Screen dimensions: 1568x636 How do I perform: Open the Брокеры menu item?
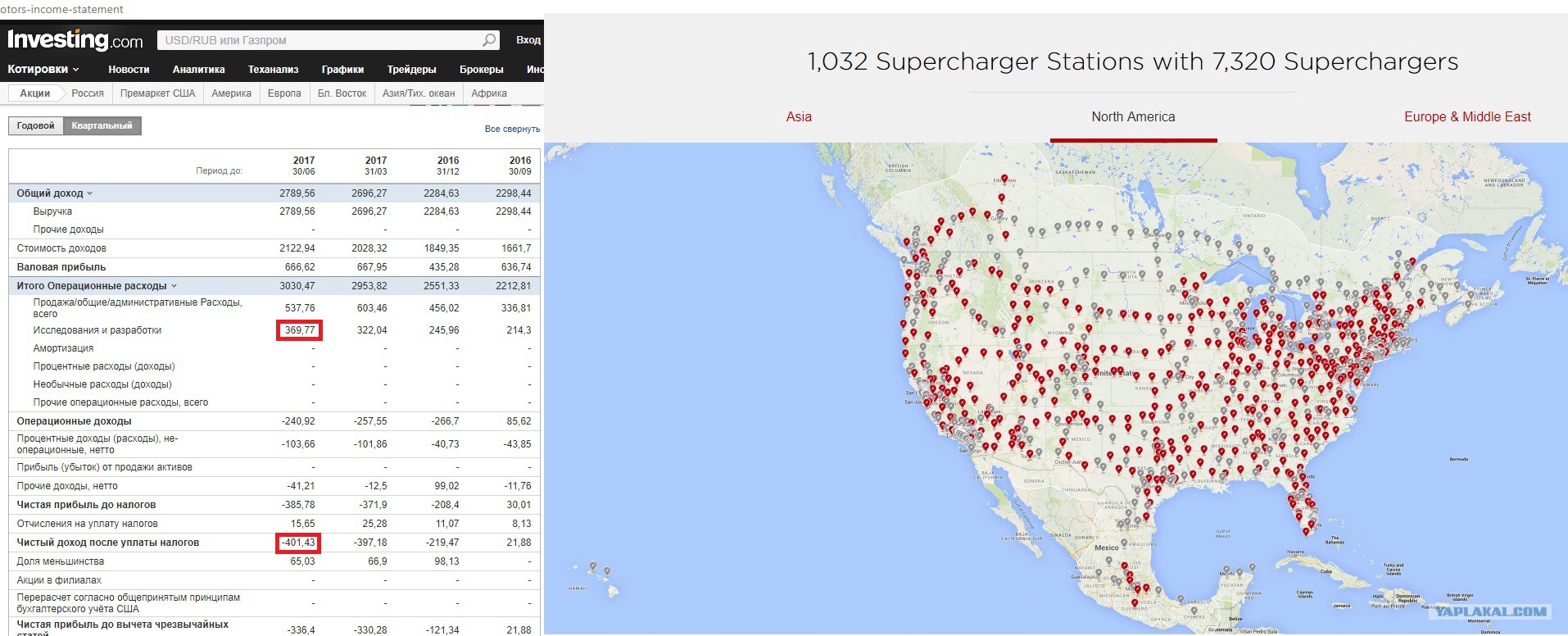point(482,70)
